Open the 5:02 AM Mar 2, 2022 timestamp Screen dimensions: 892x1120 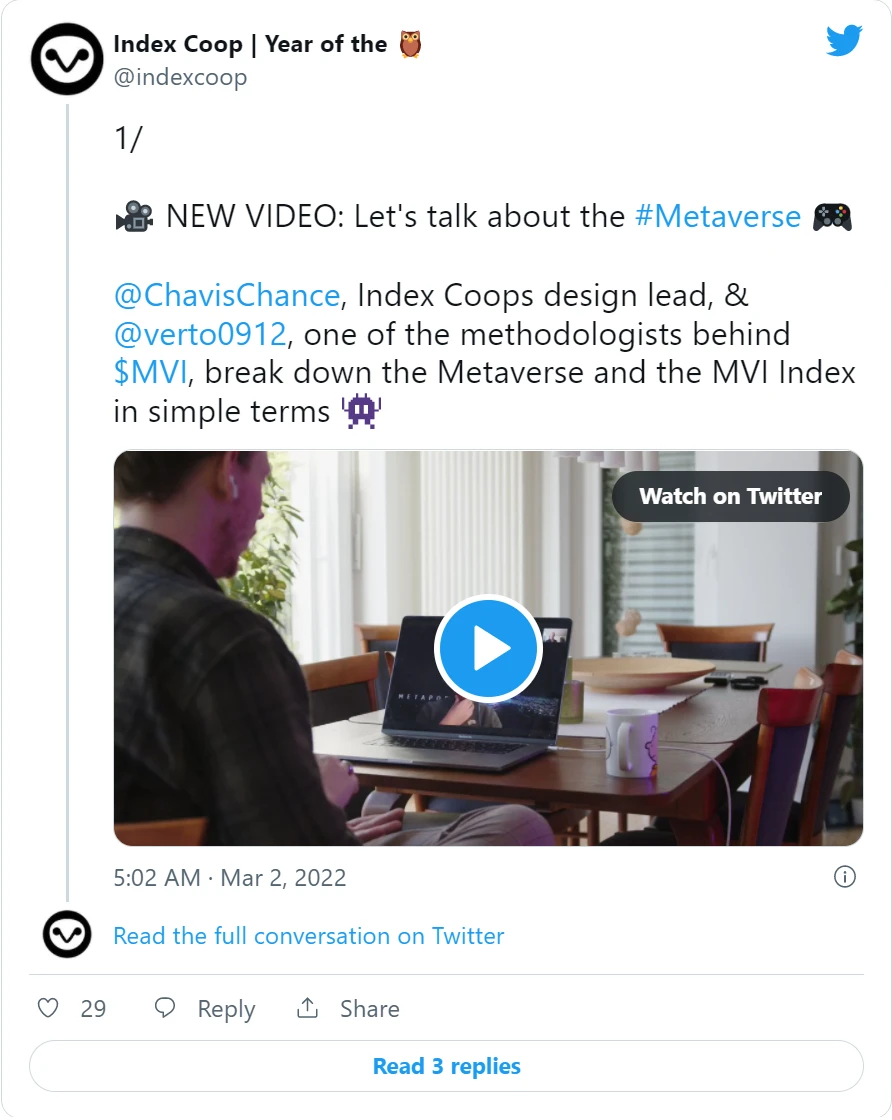(230, 877)
